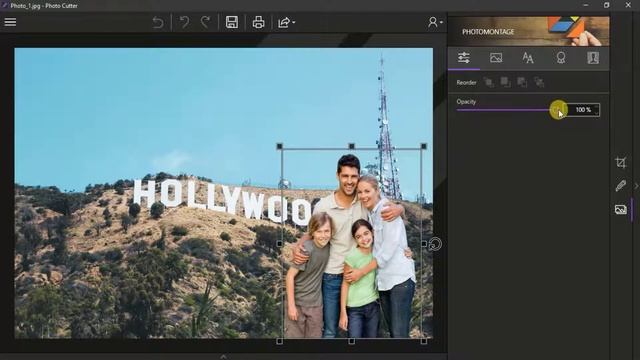Select the photomontage tool in sidebar
The height and width of the screenshot is (360, 640).
pyautogui.click(x=620, y=209)
